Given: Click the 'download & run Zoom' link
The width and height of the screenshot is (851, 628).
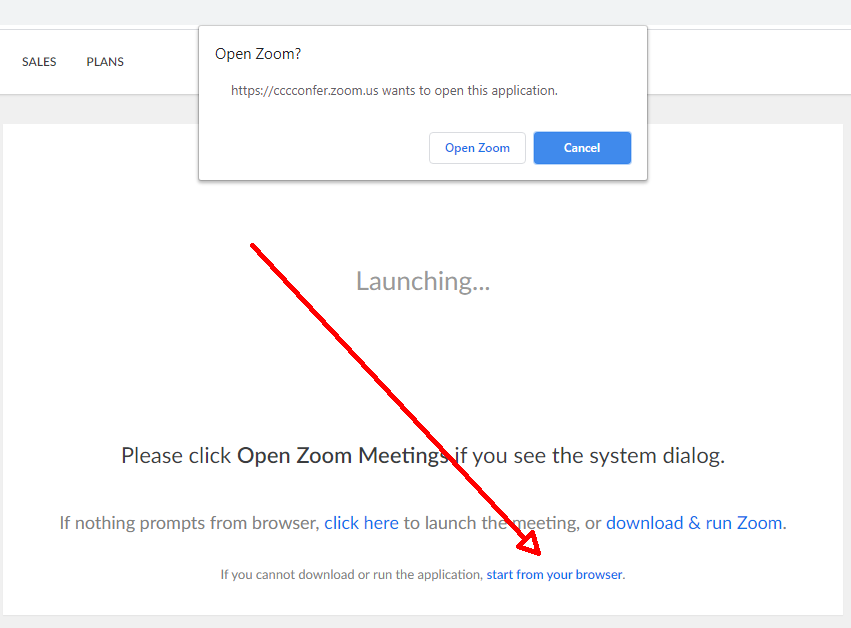Looking at the screenshot, I should coord(694,523).
